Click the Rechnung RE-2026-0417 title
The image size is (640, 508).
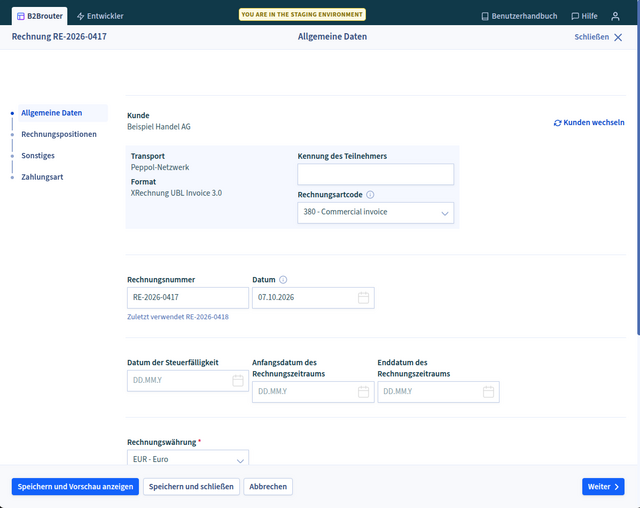point(59,37)
